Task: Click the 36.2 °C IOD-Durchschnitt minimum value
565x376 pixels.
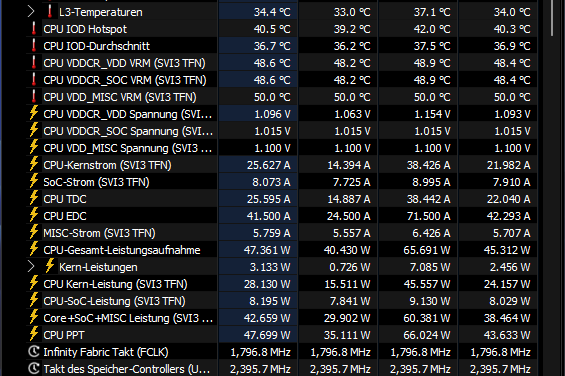Action: (352, 46)
